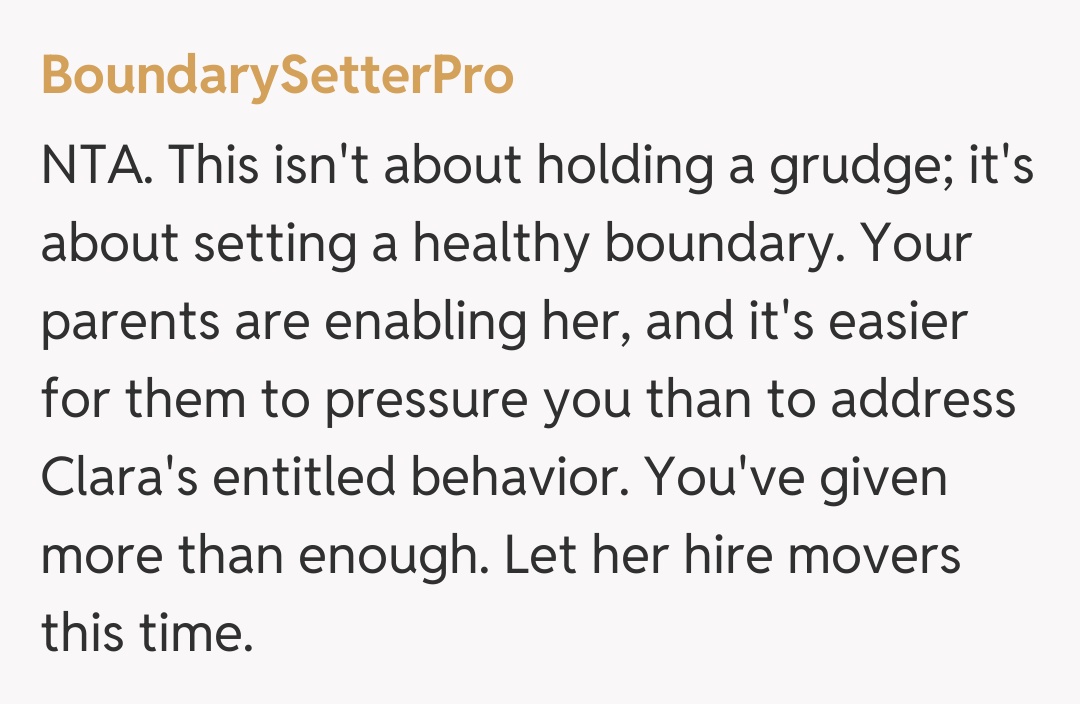This screenshot has width=1080, height=704.
Task: Click the word "given" in the comment
Action: point(884,479)
